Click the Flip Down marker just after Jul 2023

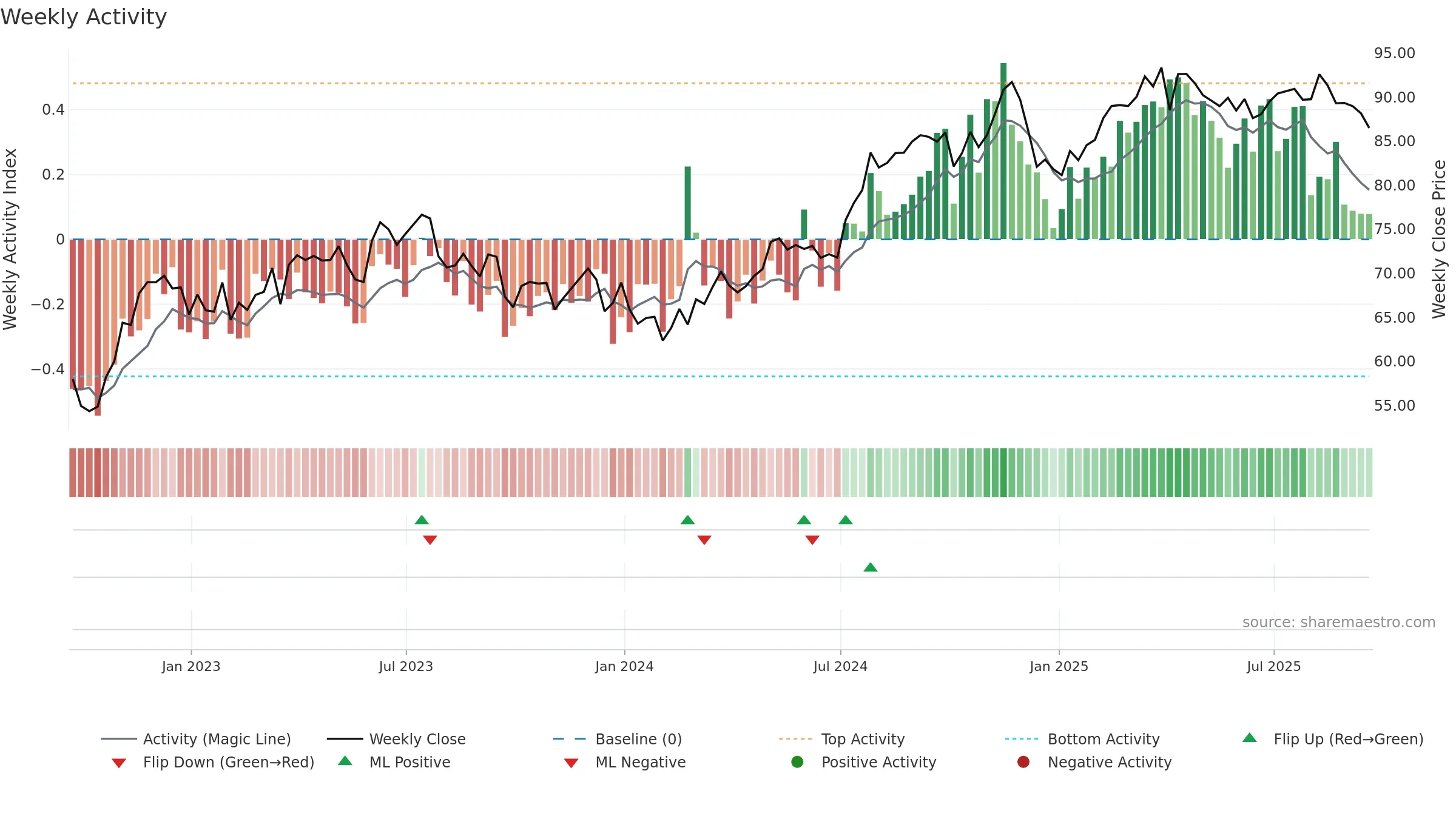pos(430,540)
